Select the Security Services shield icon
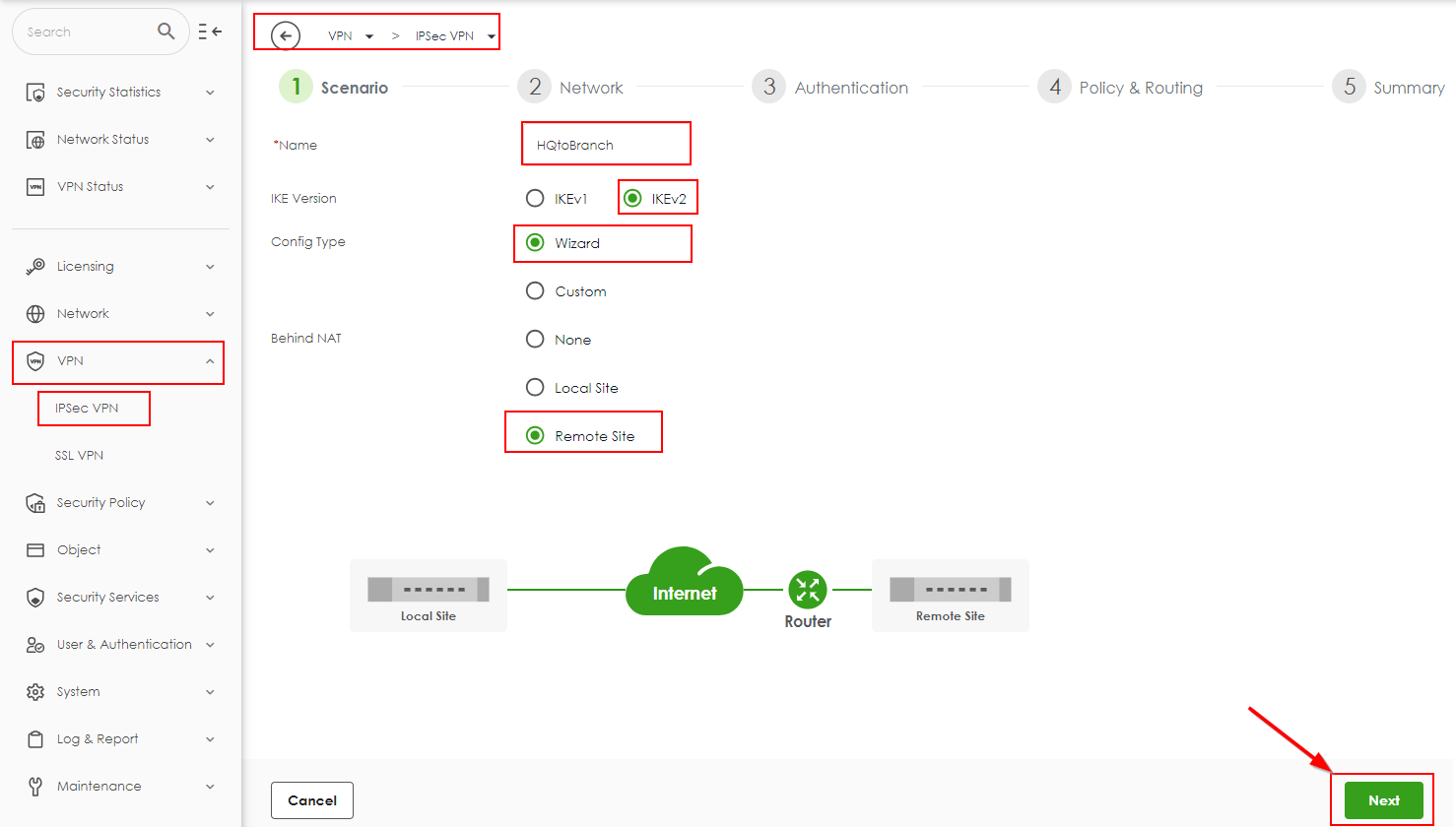This screenshot has height=827, width=1456. tap(35, 597)
